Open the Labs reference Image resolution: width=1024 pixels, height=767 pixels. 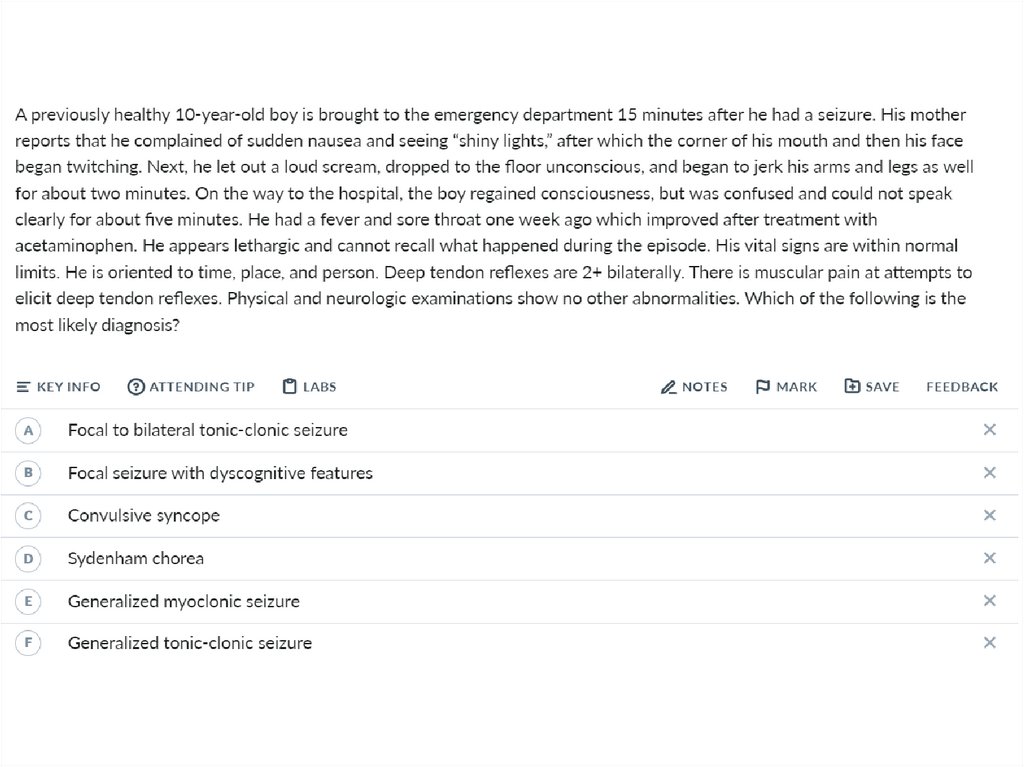[309, 387]
